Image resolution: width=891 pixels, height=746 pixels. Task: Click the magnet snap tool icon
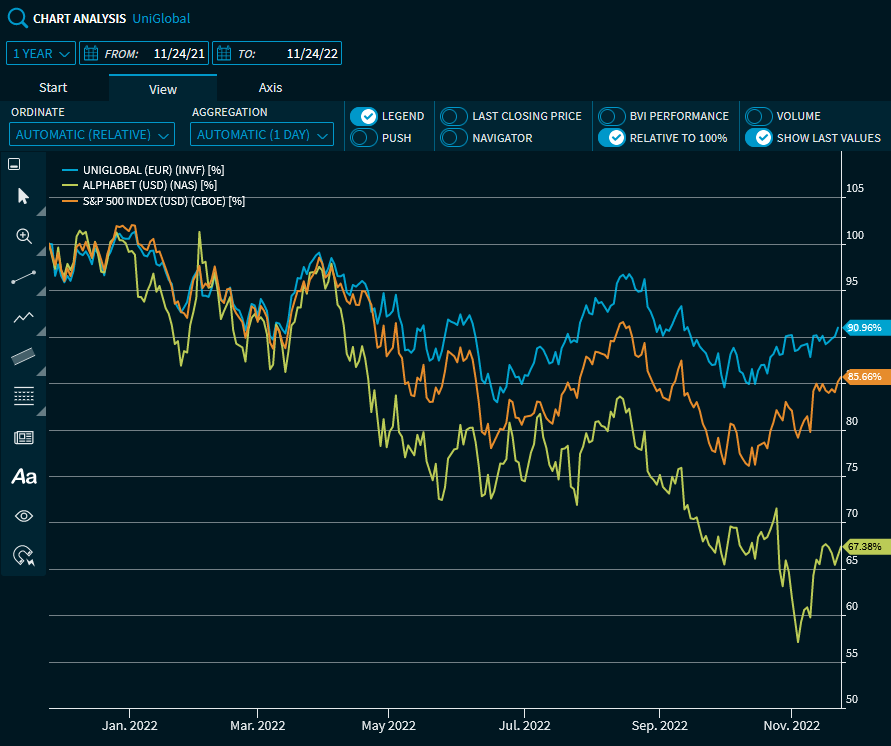tap(24, 556)
